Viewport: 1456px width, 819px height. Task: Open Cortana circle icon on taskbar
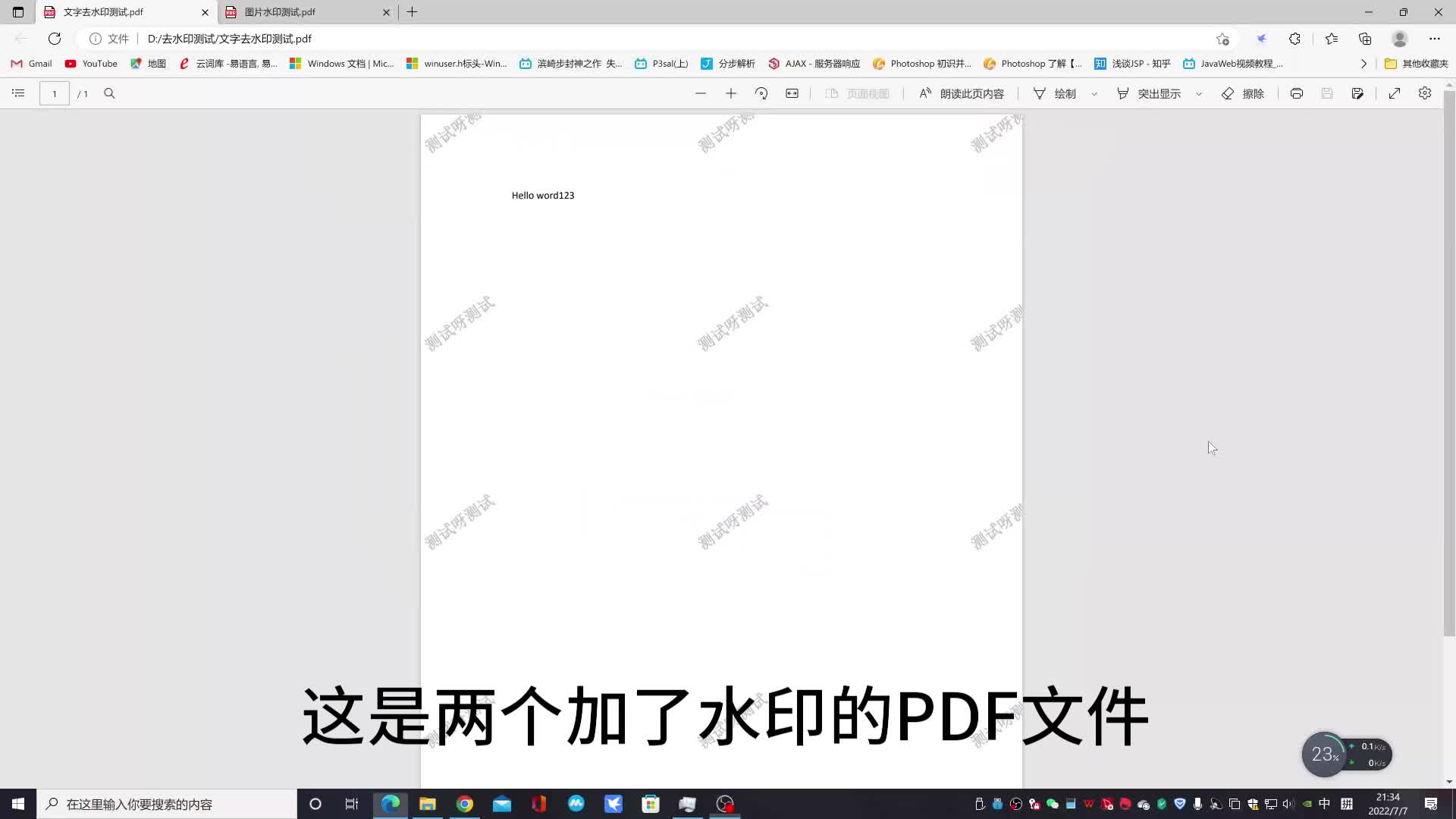click(315, 804)
